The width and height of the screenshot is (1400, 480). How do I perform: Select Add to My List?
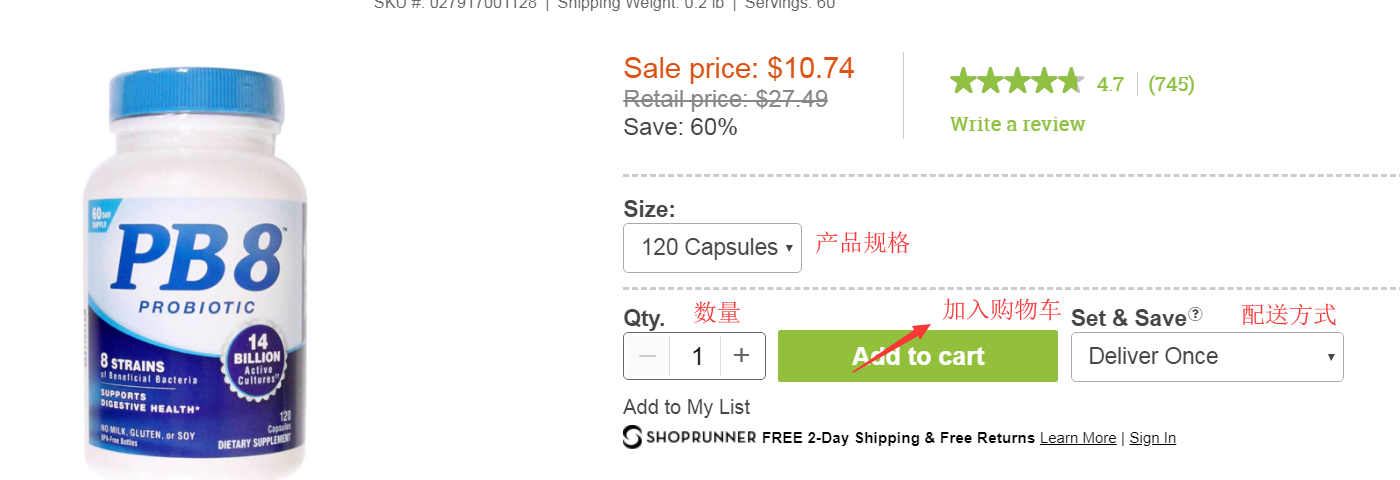686,407
